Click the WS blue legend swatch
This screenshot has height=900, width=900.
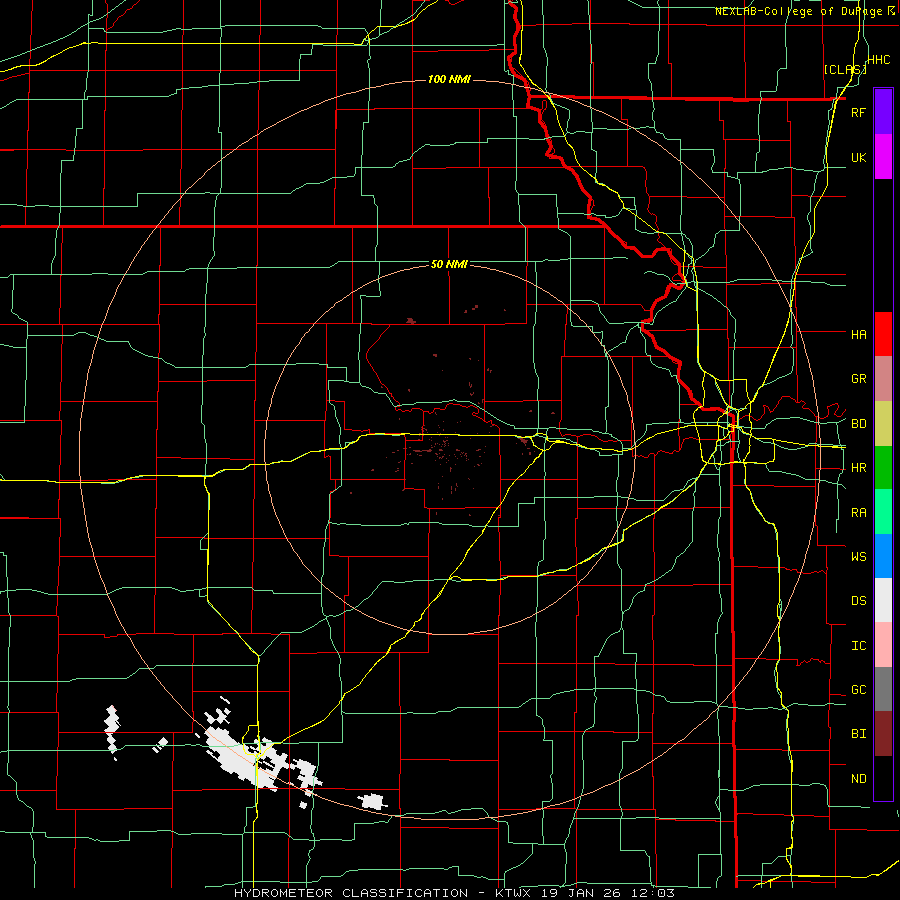point(883,556)
